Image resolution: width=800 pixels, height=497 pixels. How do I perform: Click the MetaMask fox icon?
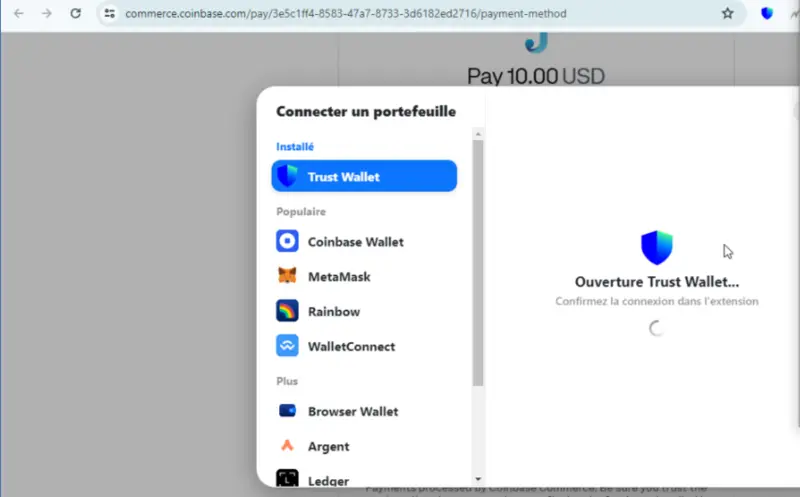(287, 276)
